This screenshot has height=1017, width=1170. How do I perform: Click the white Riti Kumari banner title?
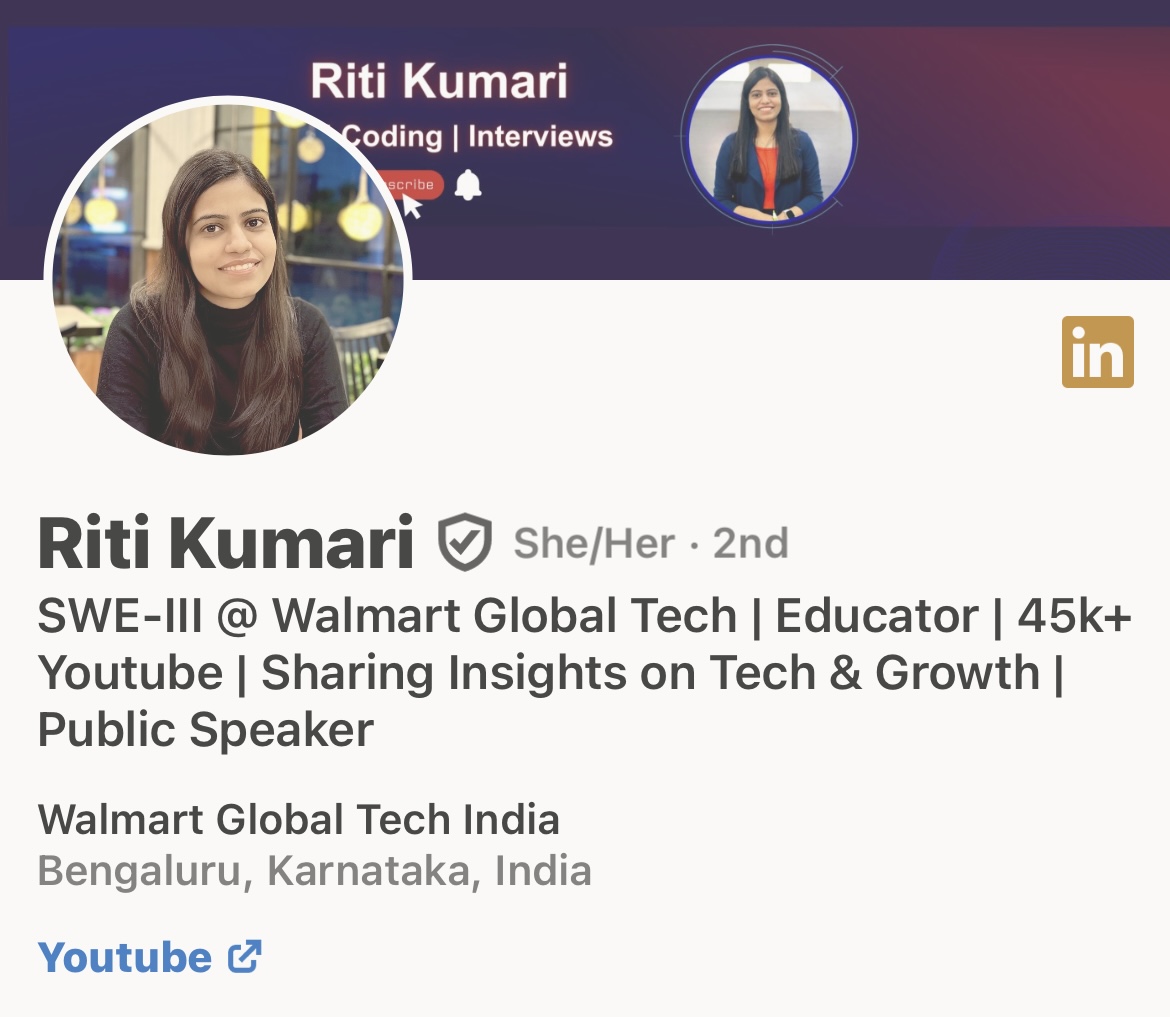439,81
